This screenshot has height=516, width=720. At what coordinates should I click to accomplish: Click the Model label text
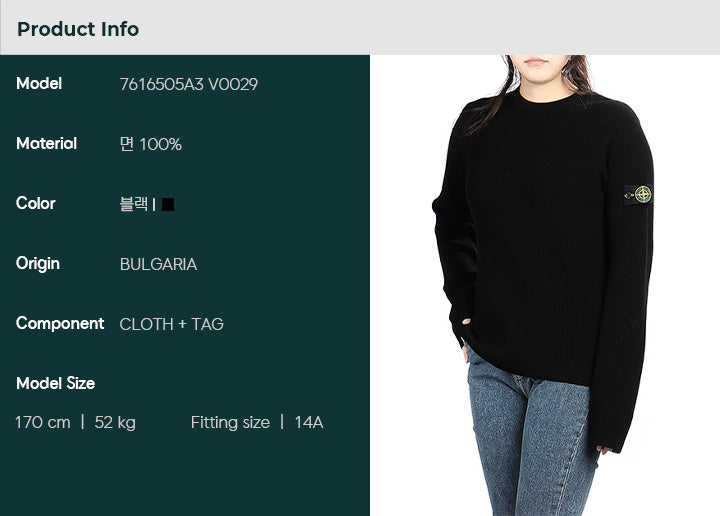click(x=39, y=83)
